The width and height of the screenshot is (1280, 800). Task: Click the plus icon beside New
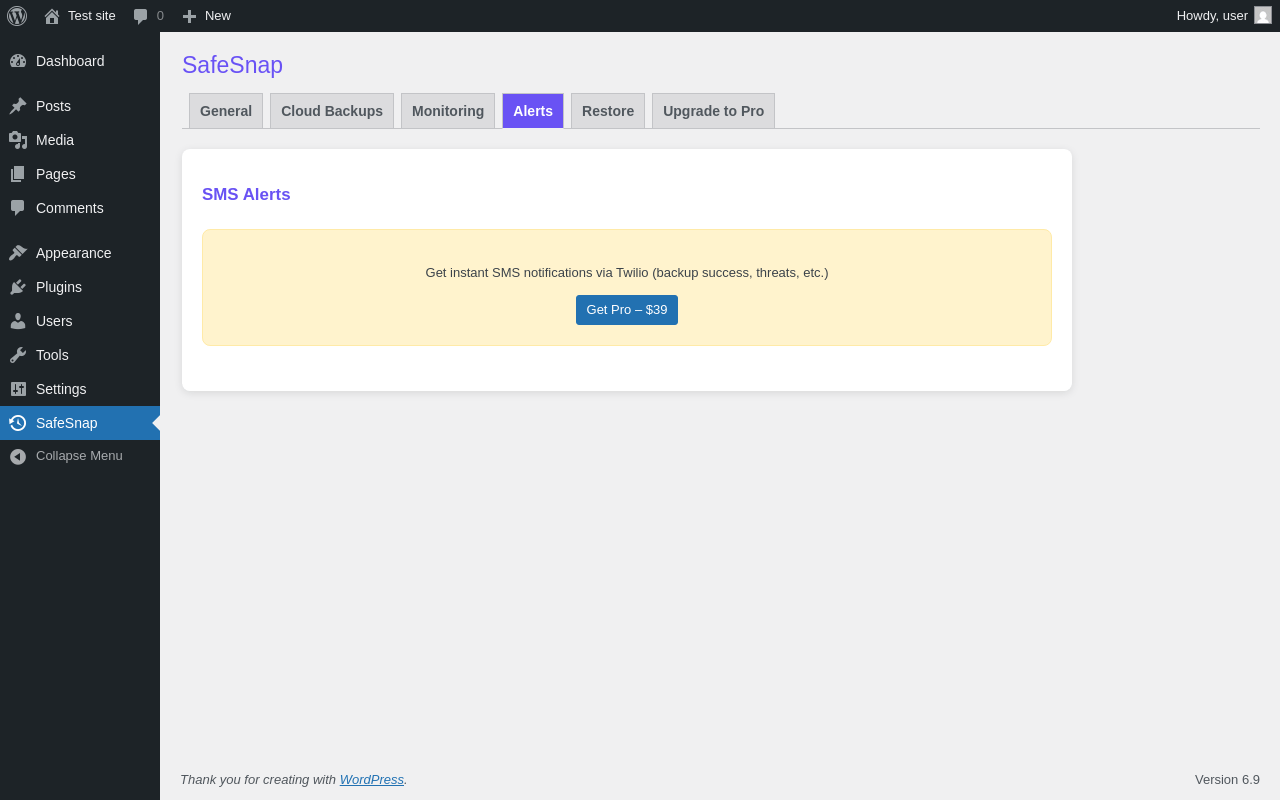(189, 16)
